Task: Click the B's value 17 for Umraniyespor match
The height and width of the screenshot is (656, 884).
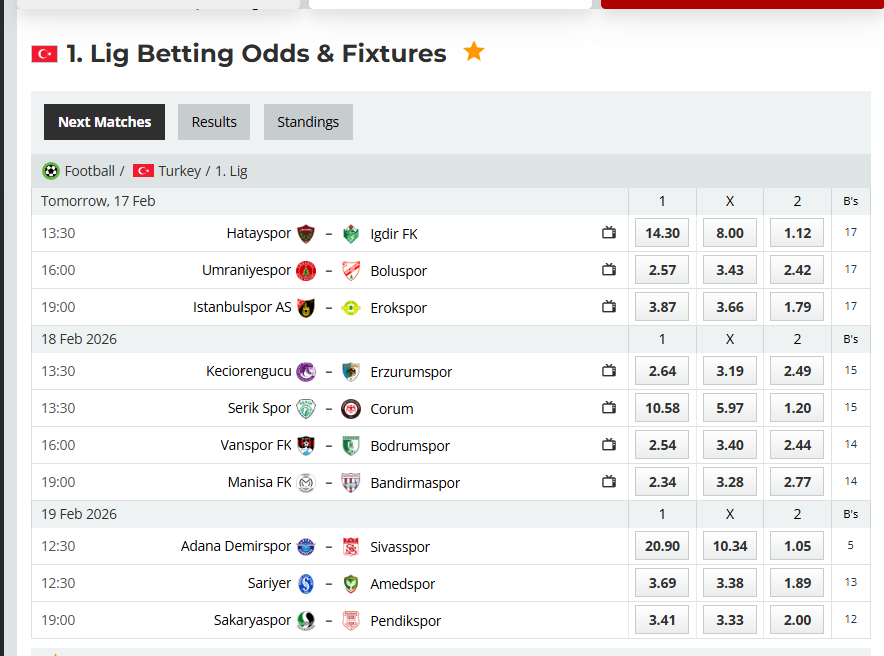Action: [x=850, y=269]
